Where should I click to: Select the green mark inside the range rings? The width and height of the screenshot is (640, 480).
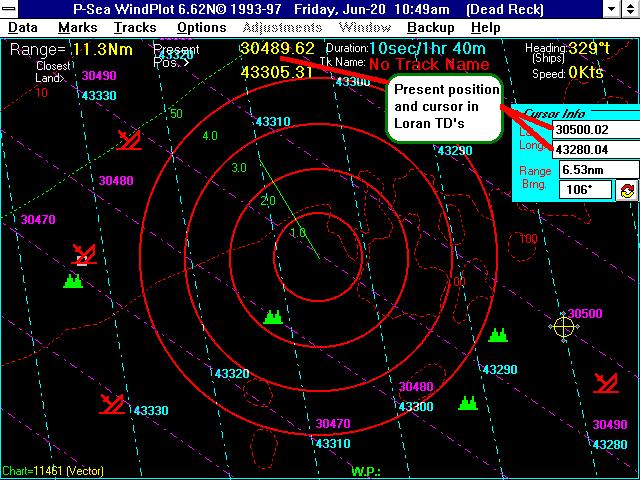[273, 317]
